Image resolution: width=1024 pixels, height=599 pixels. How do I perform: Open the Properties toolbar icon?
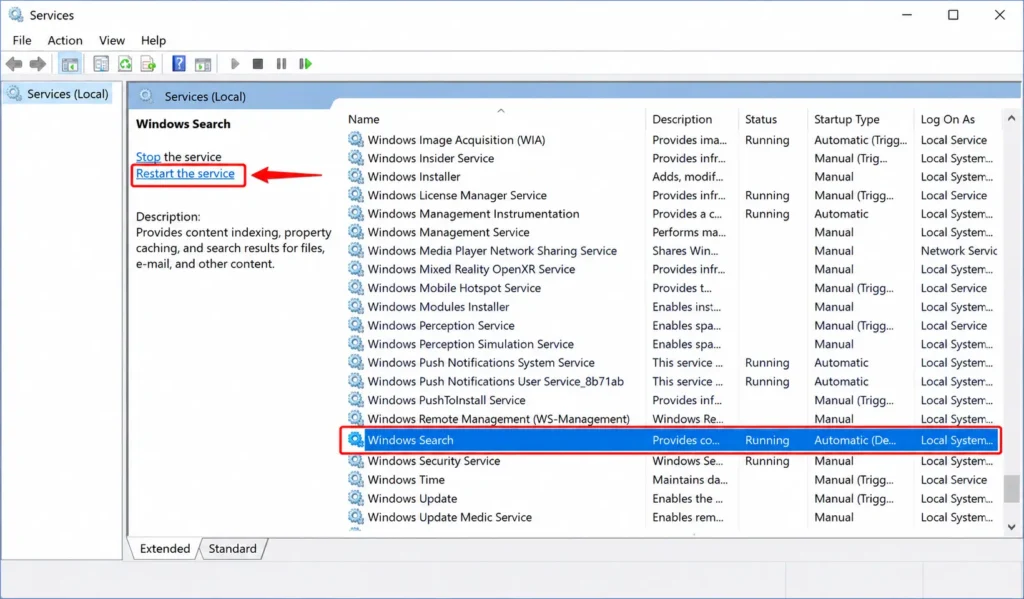click(x=101, y=64)
